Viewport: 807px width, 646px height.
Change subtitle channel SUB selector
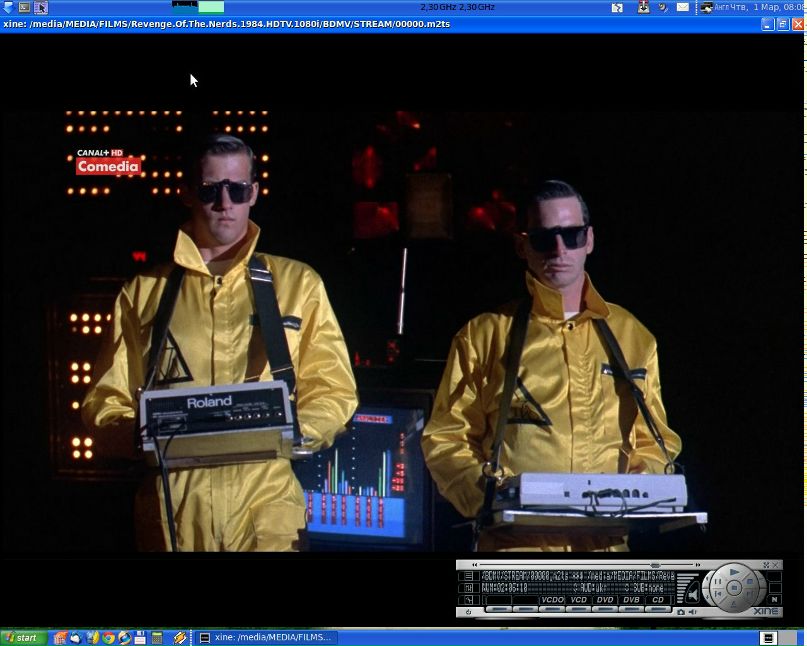tap(644, 588)
